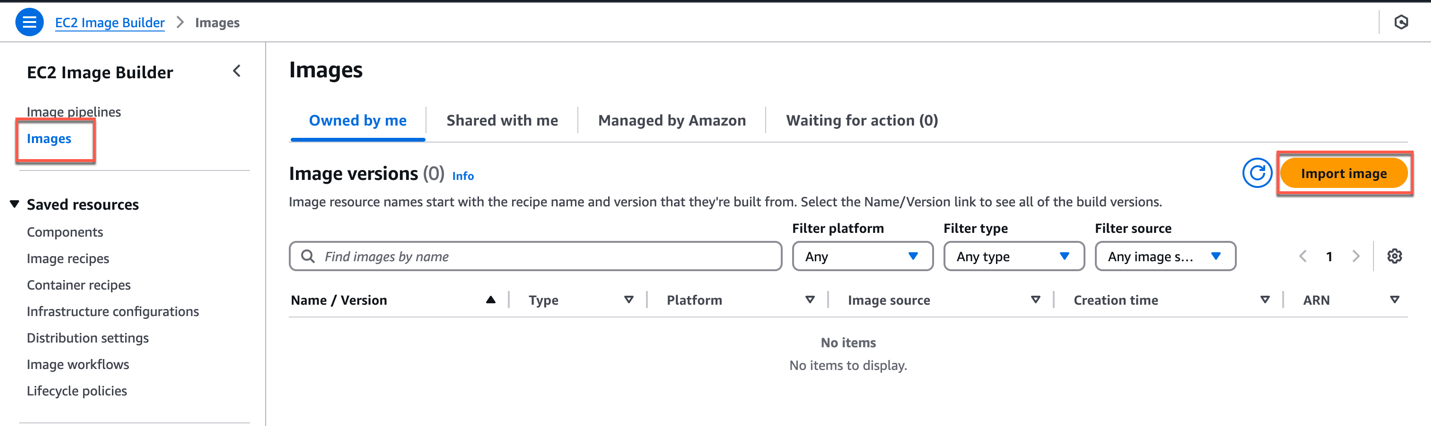This screenshot has width=1431, height=426.
Task: Open Image recipes in sidebar
Action: [x=68, y=258]
